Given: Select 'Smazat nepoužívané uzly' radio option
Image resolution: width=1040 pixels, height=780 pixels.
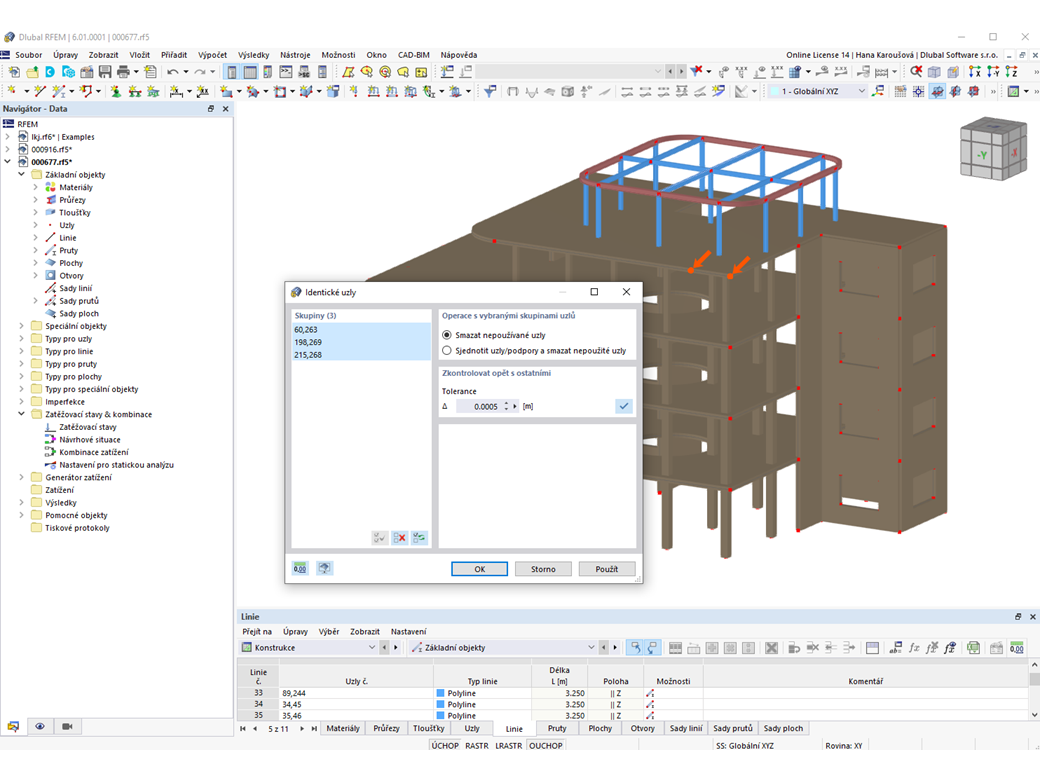Looking at the screenshot, I should [446, 335].
